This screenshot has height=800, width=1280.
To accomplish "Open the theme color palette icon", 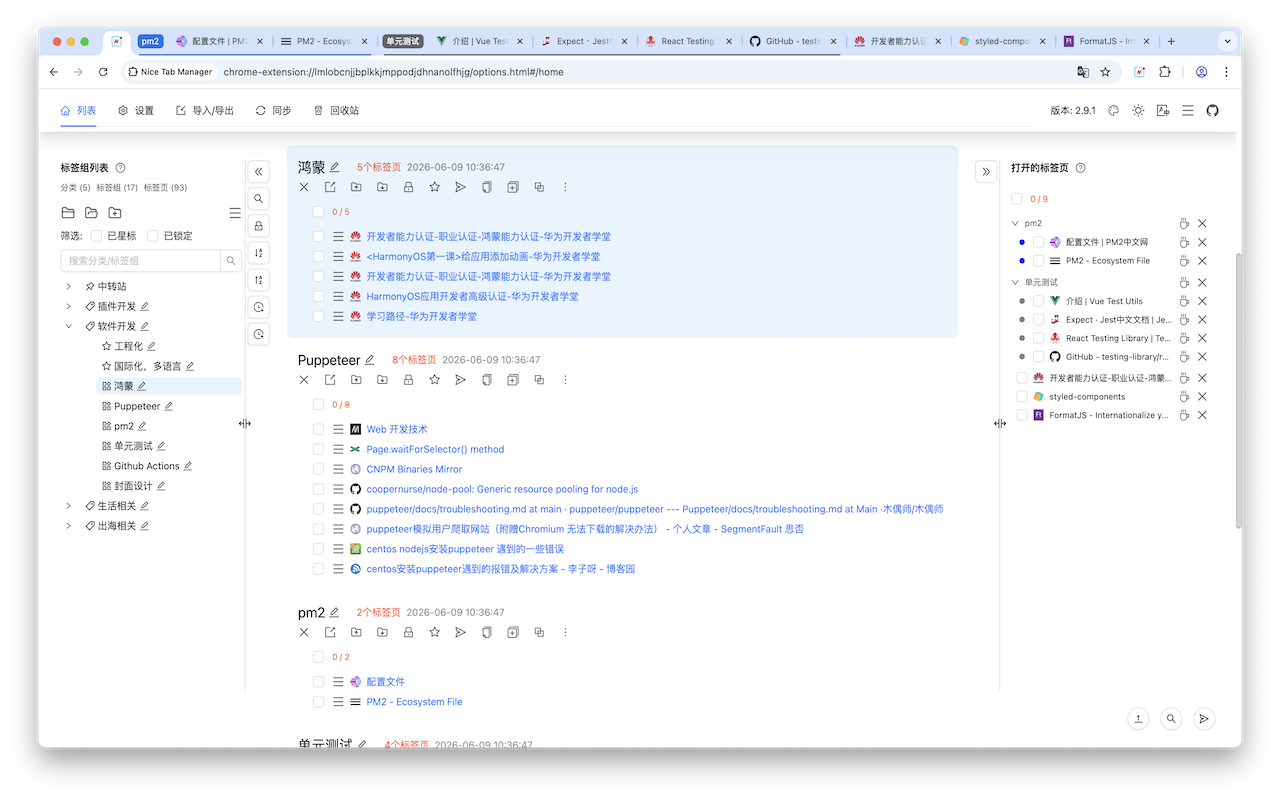I will click(x=1113, y=111).
